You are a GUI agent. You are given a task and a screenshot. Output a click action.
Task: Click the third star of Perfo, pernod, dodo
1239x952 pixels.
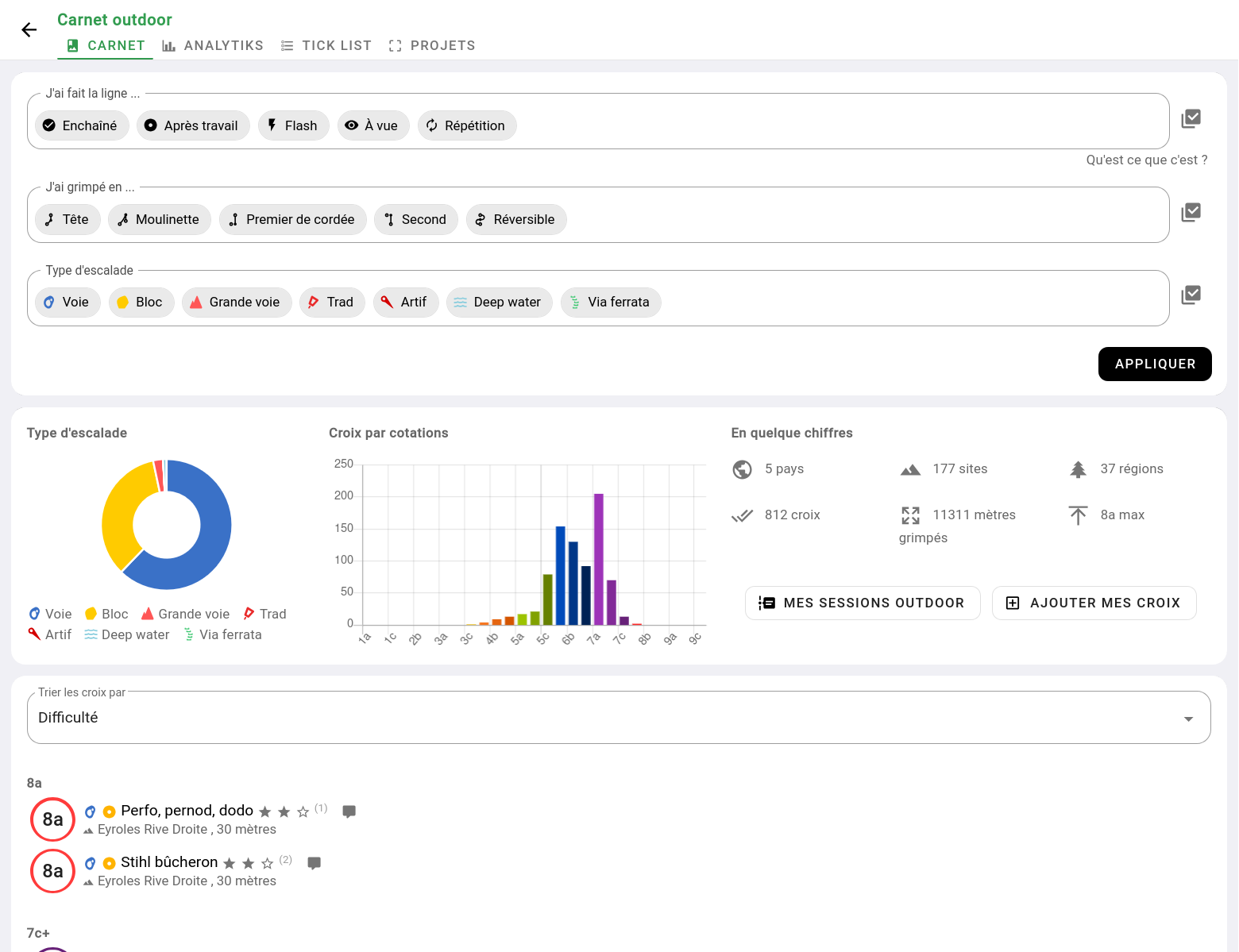tap(303, 812)
